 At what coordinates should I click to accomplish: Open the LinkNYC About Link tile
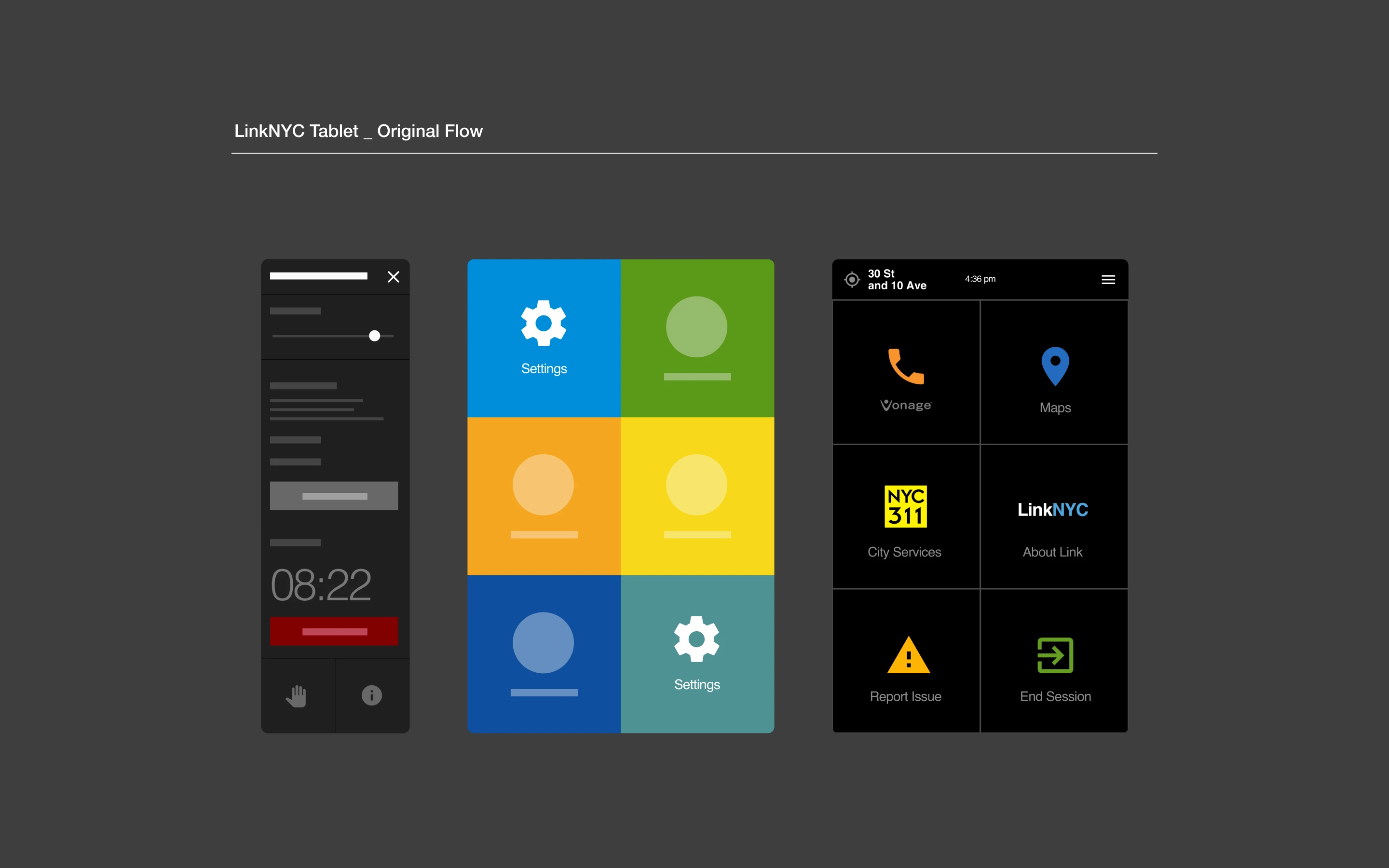(1053, 510)
